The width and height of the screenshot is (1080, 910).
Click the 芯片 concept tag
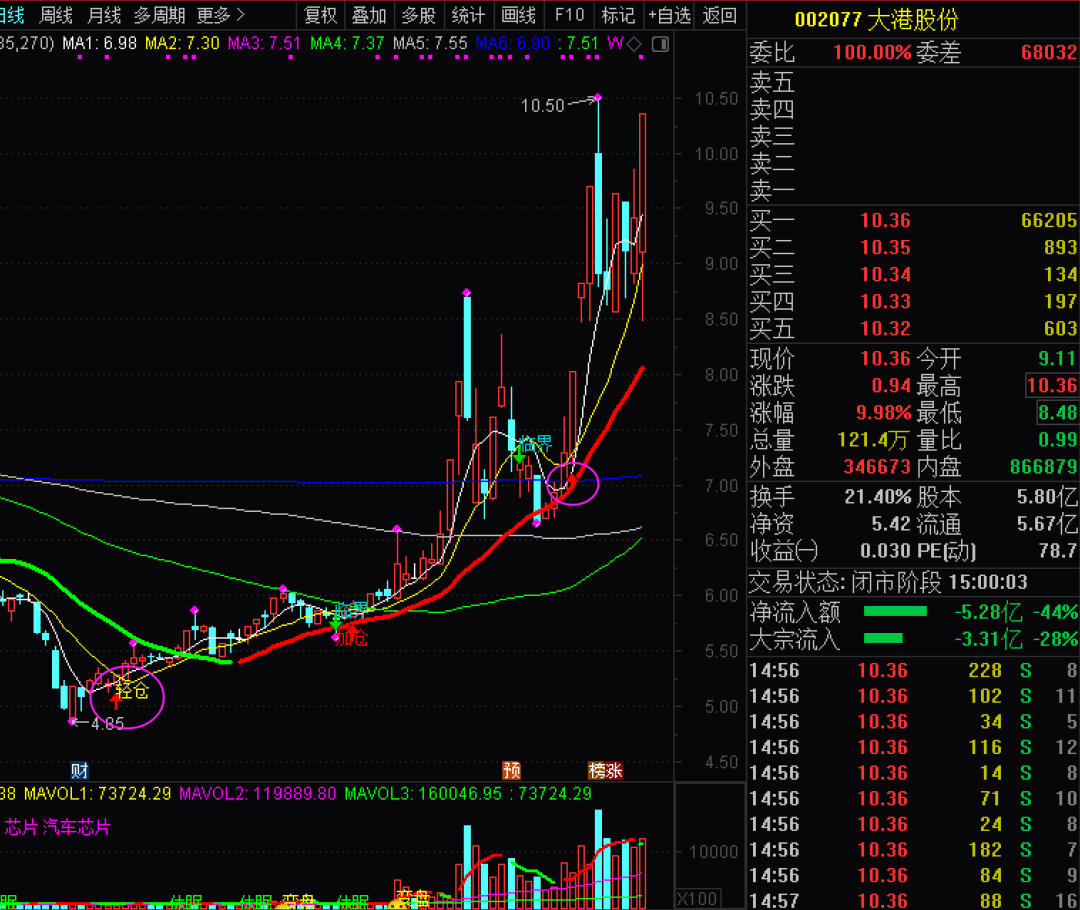click(21, 827)
